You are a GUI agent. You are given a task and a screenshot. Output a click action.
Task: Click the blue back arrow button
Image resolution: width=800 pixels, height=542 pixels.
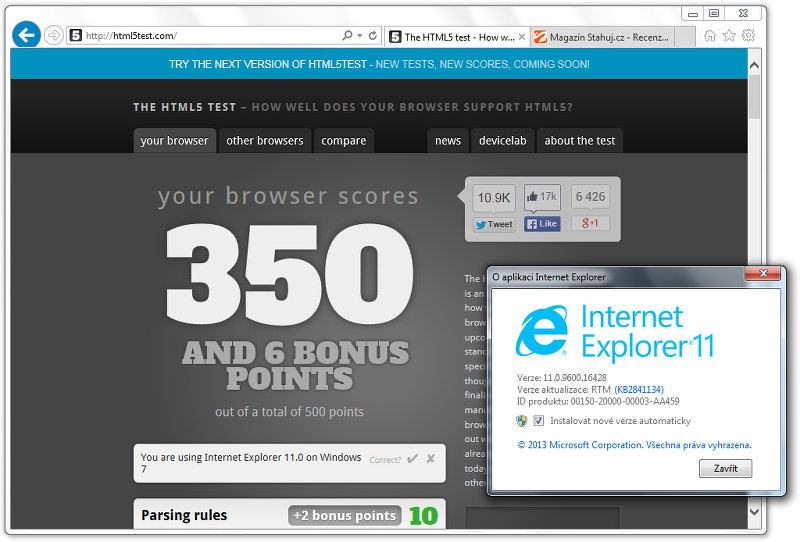click(x=26, y=35)
